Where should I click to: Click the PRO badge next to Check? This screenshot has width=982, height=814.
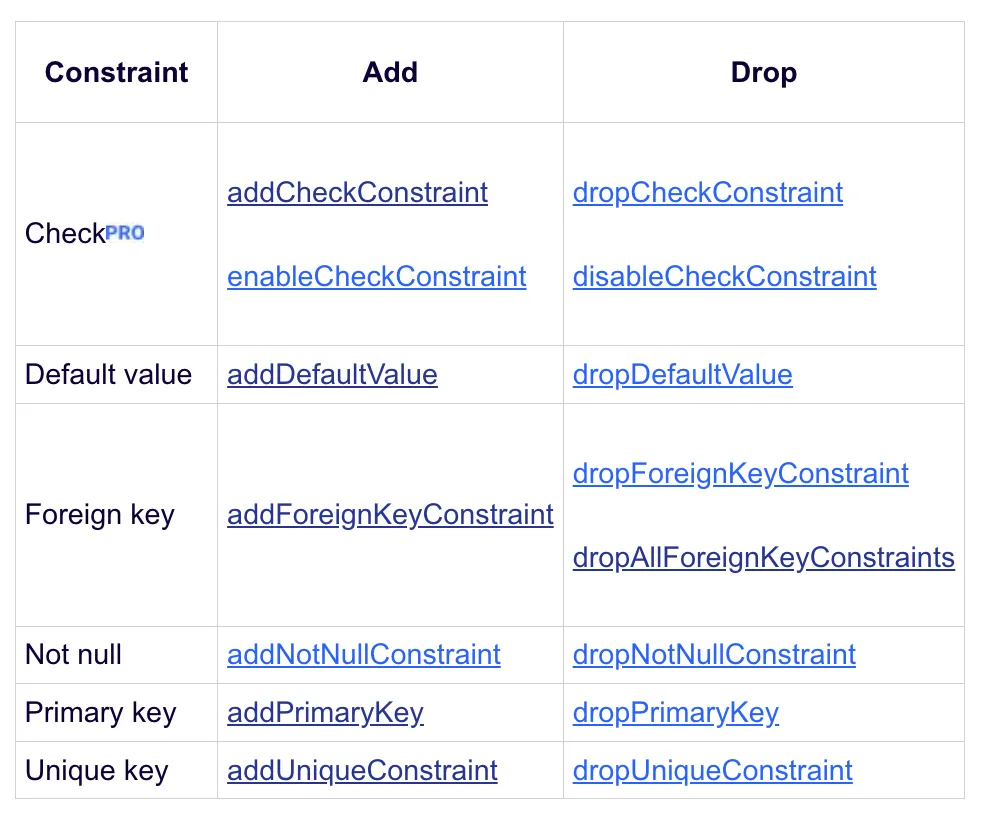125,233
